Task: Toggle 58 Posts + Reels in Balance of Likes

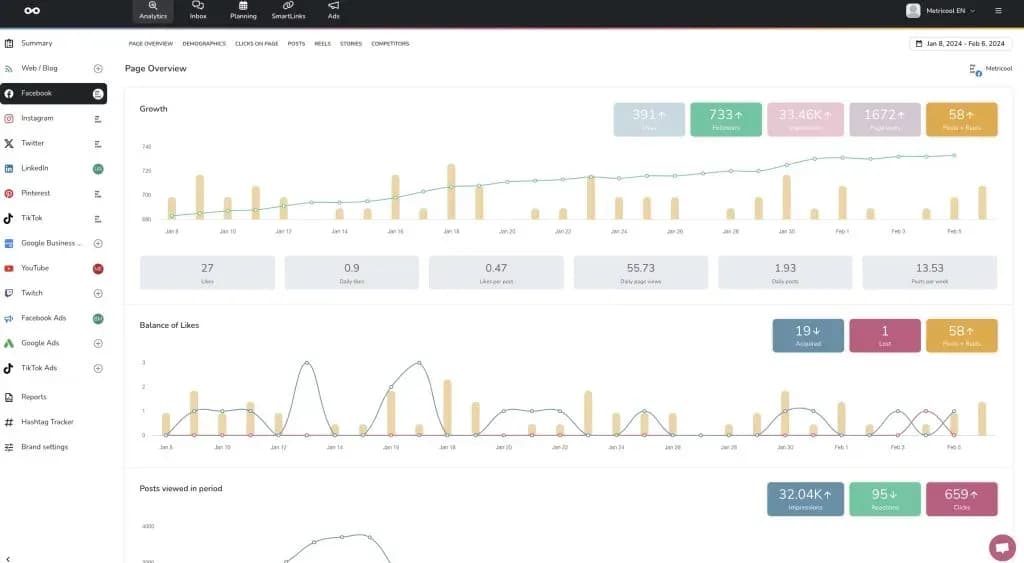Action: pos(961,336)
